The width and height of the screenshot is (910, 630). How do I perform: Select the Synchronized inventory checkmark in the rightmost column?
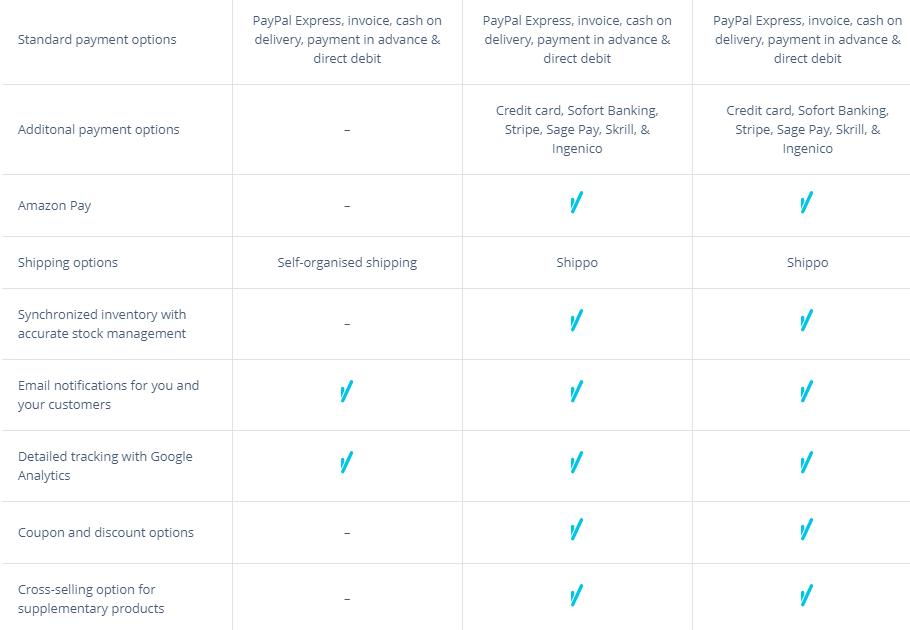tap(806, 322)
